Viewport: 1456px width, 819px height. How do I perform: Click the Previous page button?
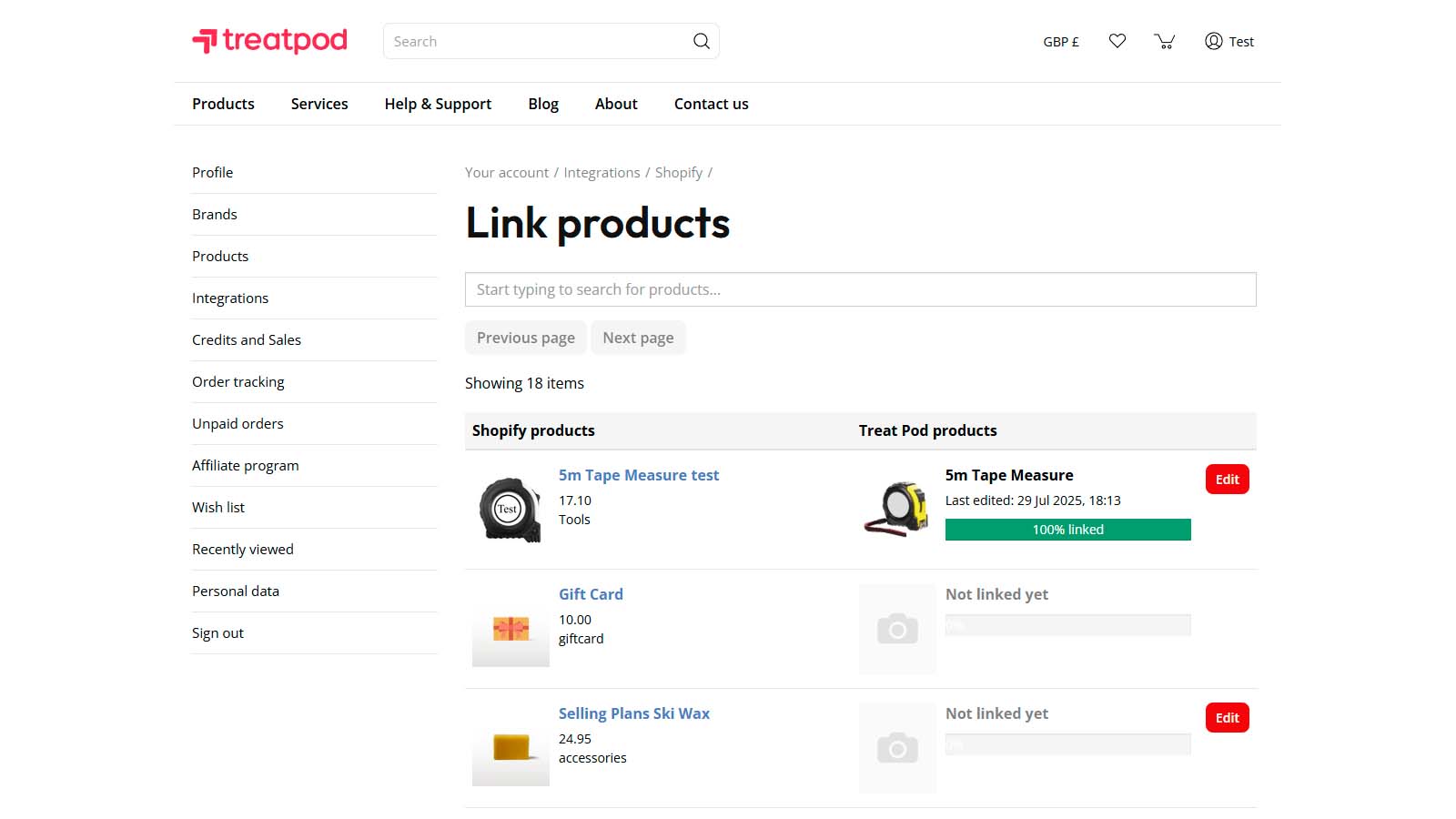pyautogui.click(x=526, y=338)
